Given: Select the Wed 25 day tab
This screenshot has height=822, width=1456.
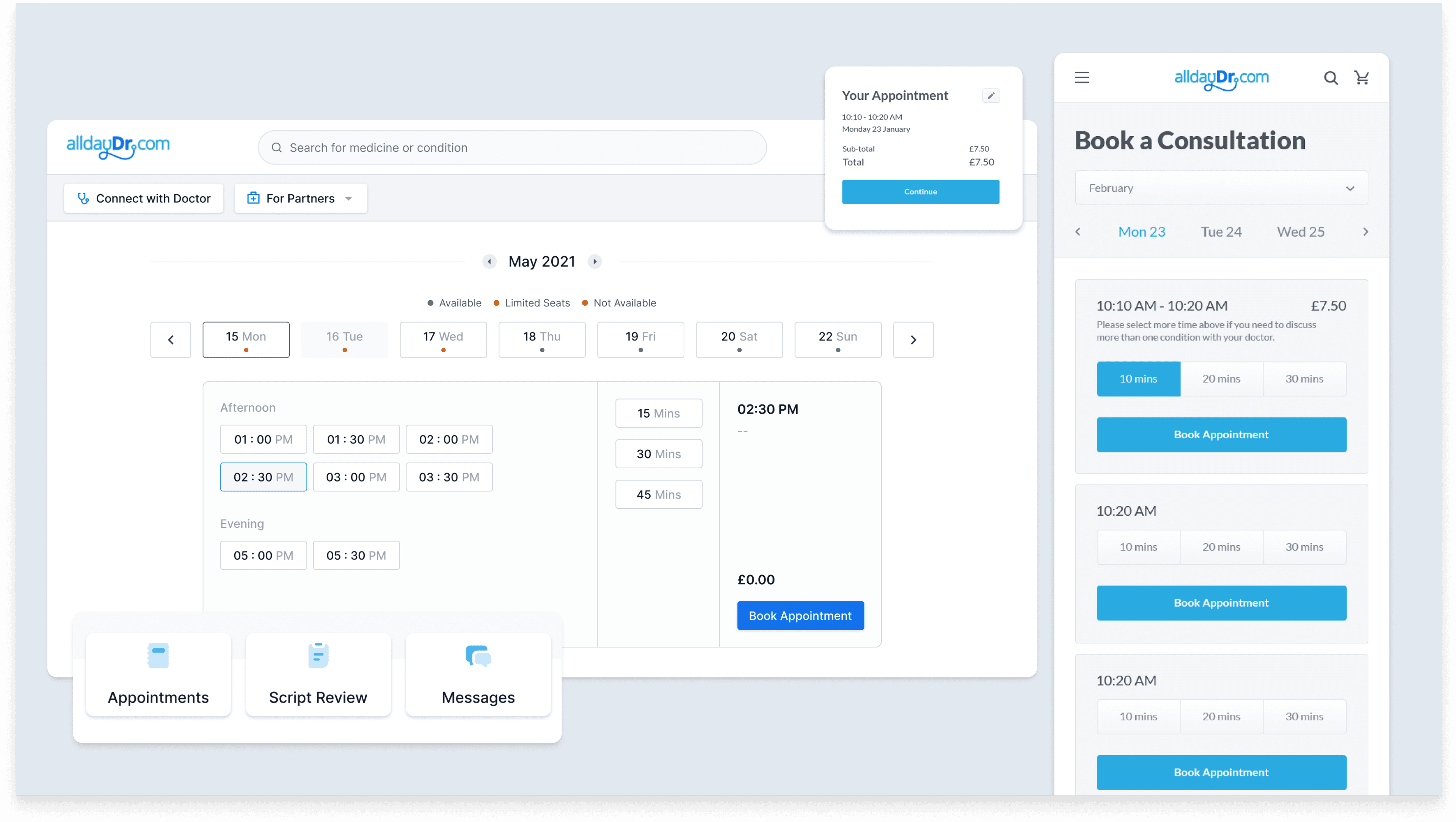Looking at the screenshot, I should [1301, 232].
